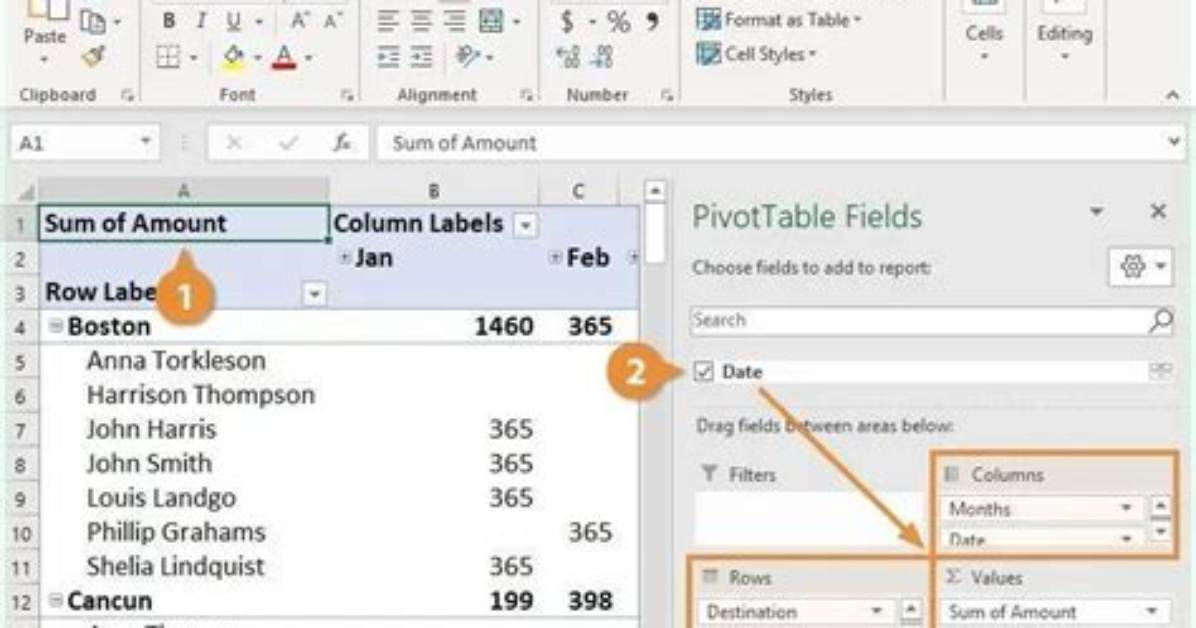This screenshot has width=1196, height=628.
Task: Click the Format Painter brush
Action: coord(93,56)
